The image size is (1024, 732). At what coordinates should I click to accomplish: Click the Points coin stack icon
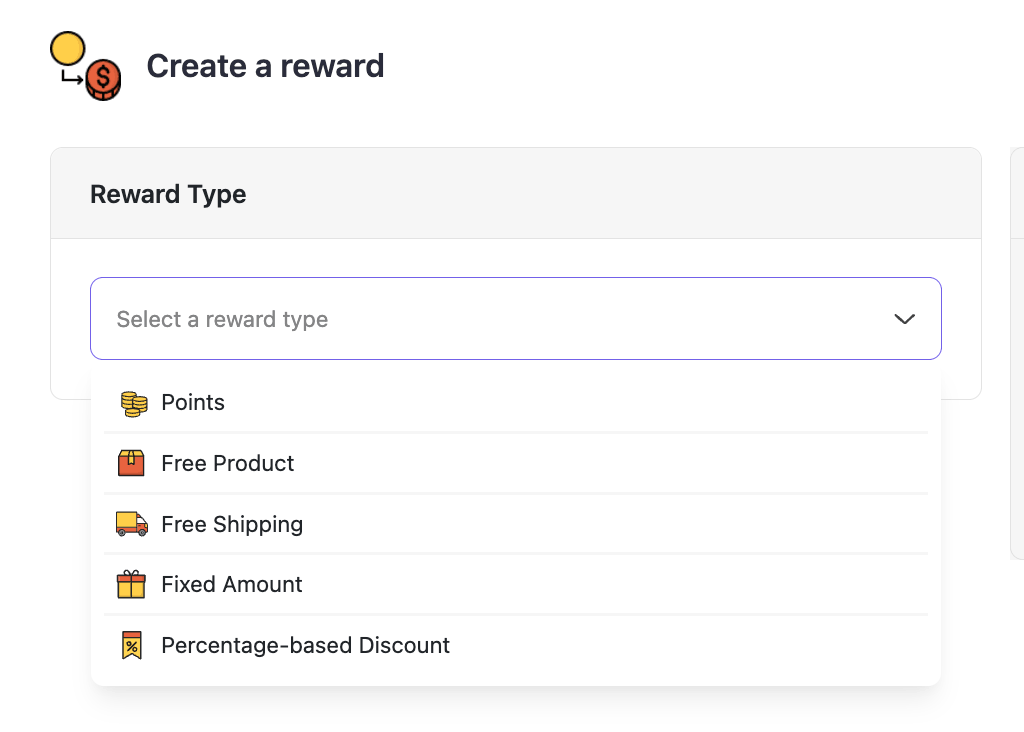tap(133, 403)
